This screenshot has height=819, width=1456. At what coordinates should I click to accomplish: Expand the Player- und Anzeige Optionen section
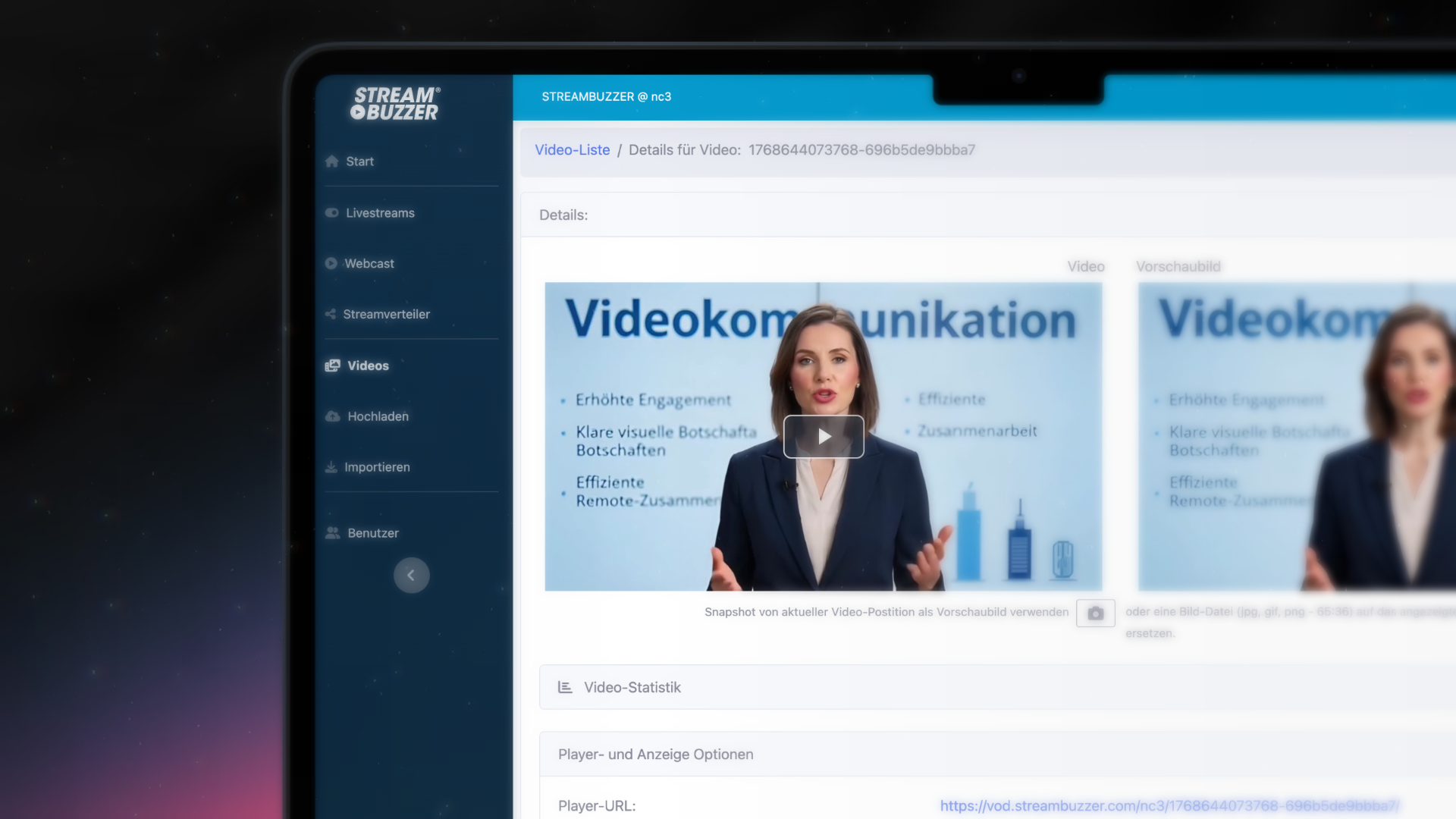click(x=997, y=755)
